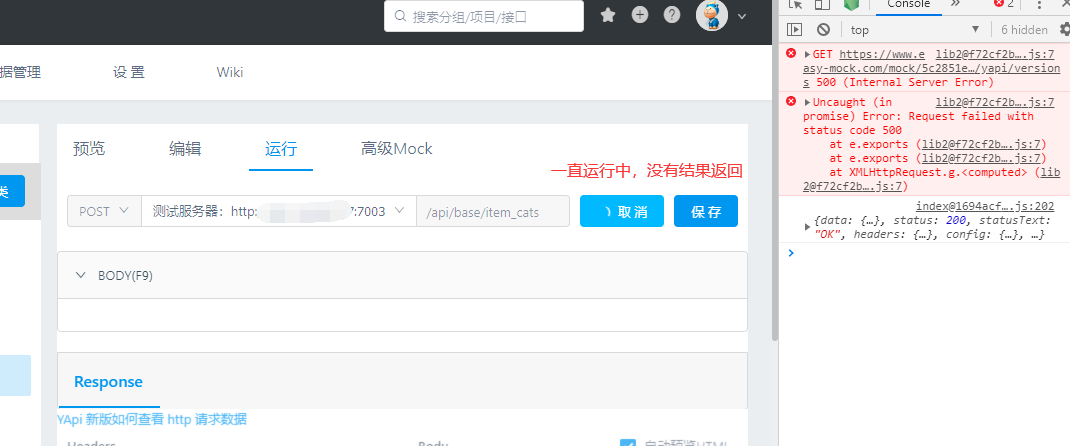Open the POST method dropdown

pyautogui.click(x=104, y=211)
